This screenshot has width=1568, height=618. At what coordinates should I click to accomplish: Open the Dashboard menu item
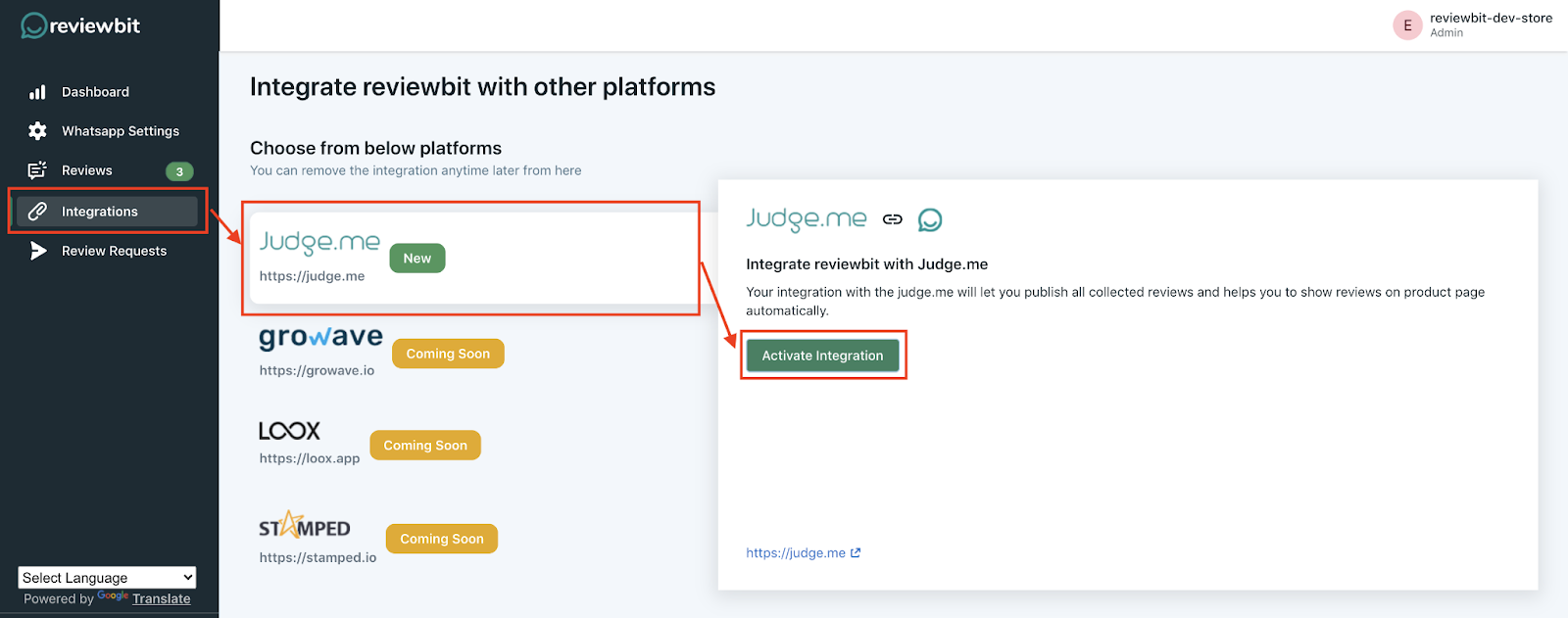click(x=95, y=92)
